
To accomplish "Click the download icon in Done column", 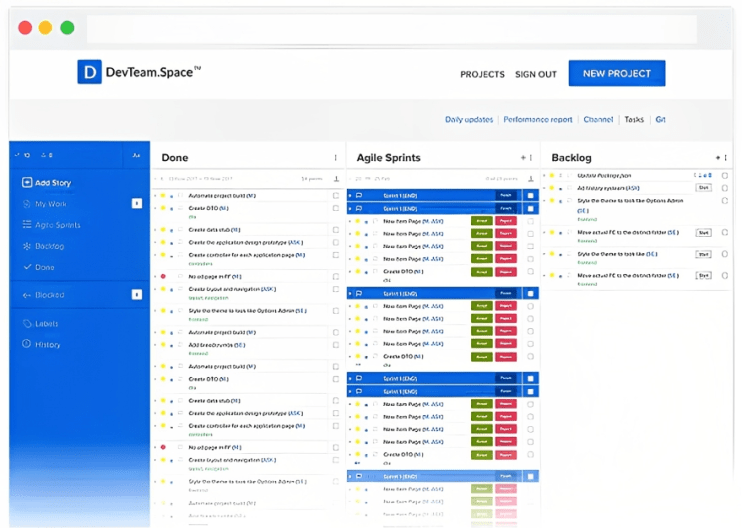I will [x=335, y=179].
